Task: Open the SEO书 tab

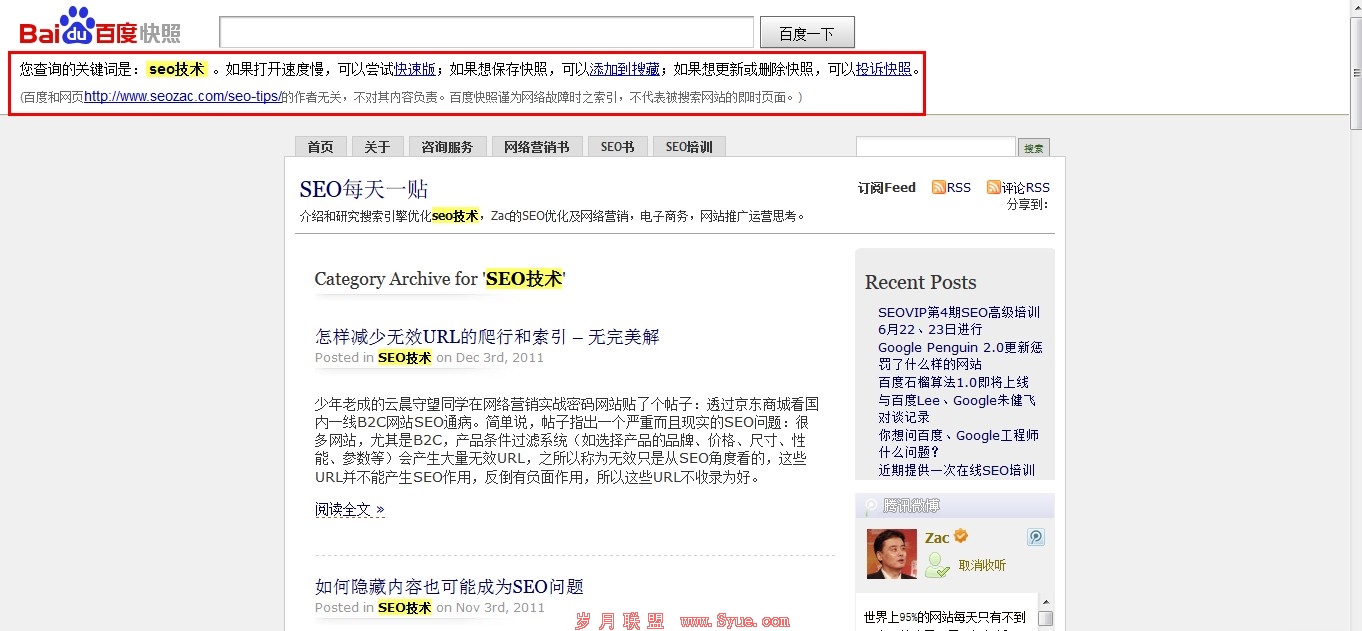Action: tap(617, 147)
